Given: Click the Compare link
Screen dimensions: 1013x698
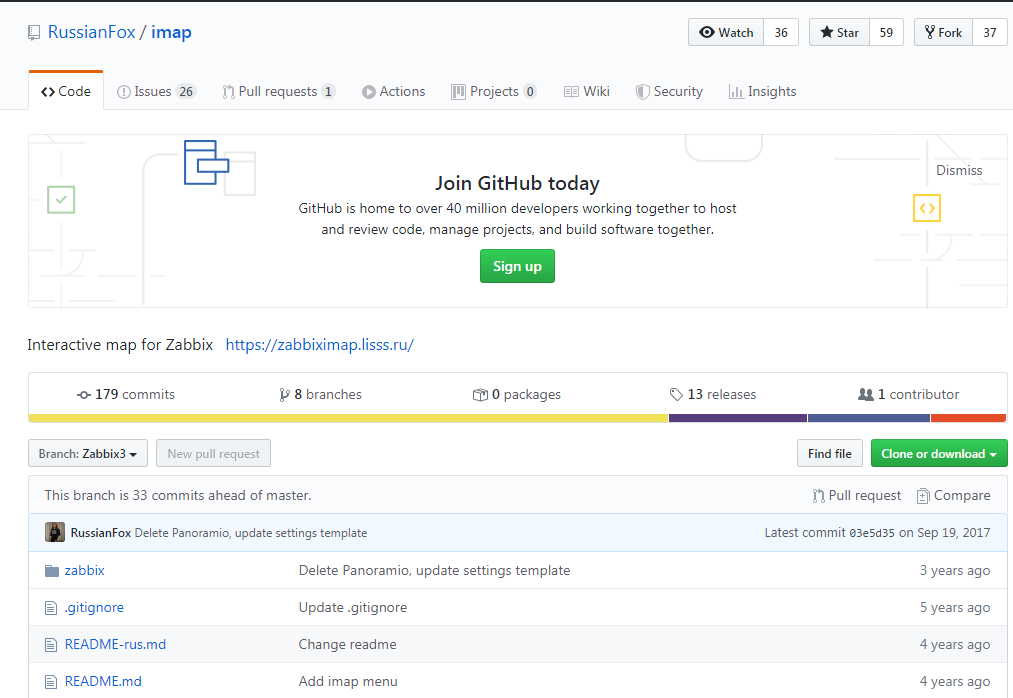Looking at the screenshot, I should pos(954,496).
